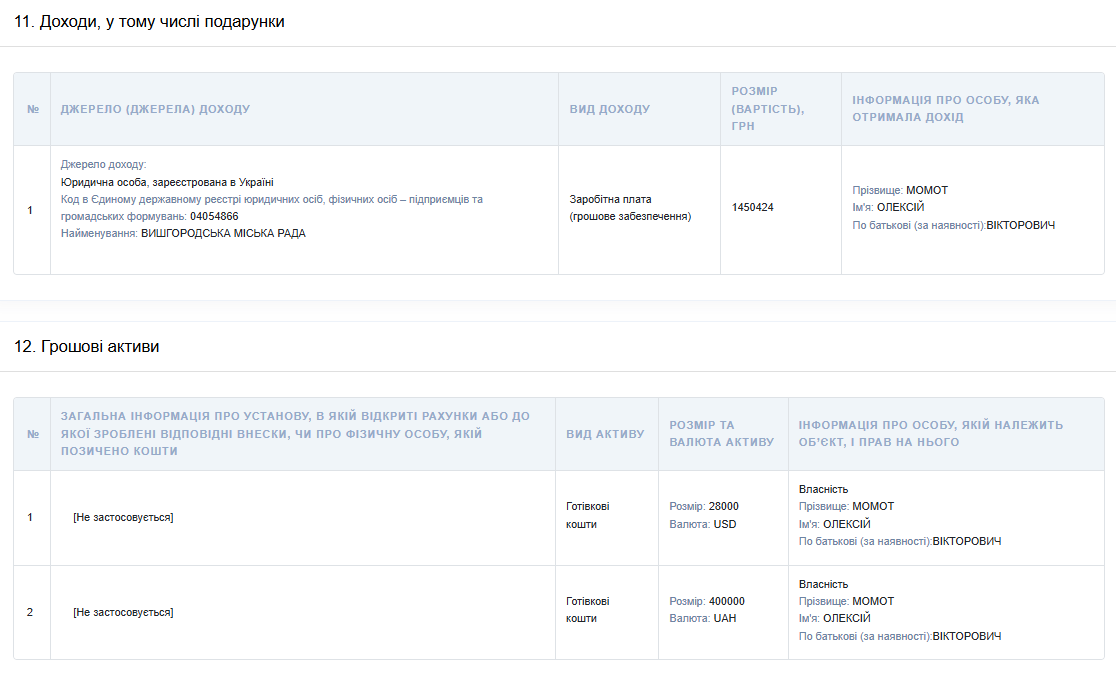Click the "Вид активу" column header
Image resolution: width=1116 pixels, height=677 pixels.
(605, 434)
